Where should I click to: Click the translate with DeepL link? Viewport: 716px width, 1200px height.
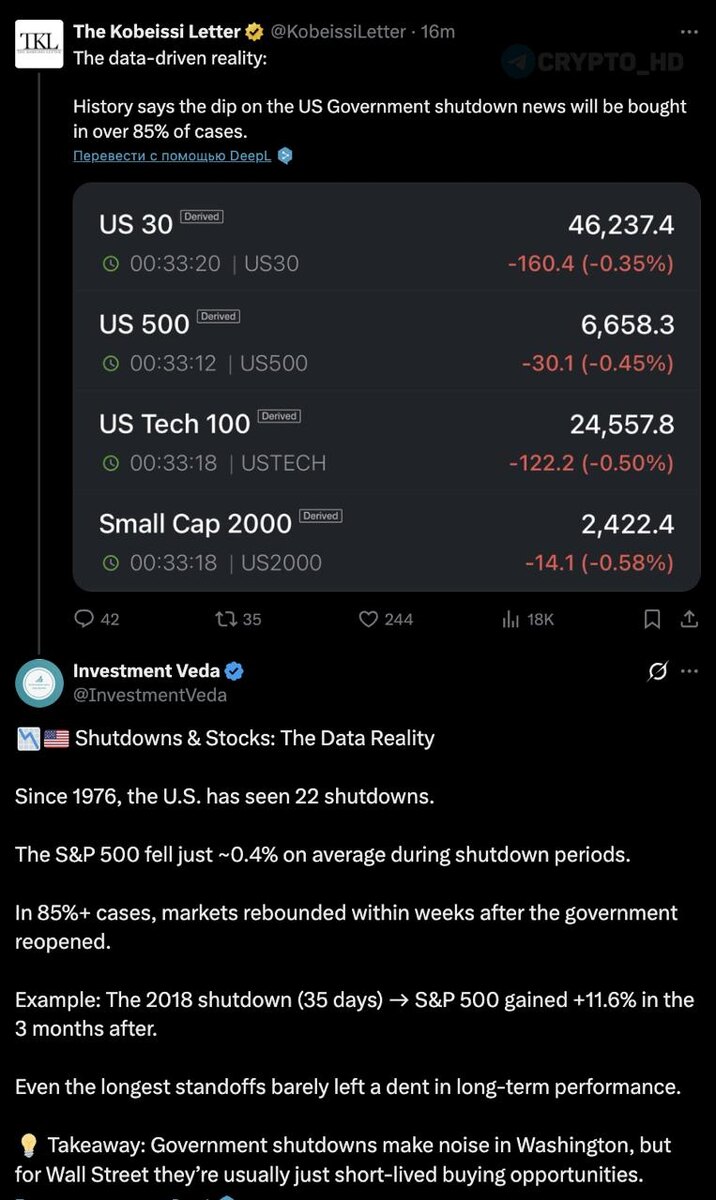pyautogui.click(x=174, y=156)
